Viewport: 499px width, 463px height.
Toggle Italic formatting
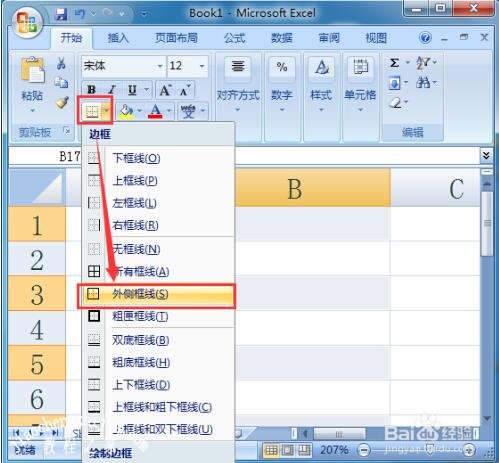[x=112, y=90]
